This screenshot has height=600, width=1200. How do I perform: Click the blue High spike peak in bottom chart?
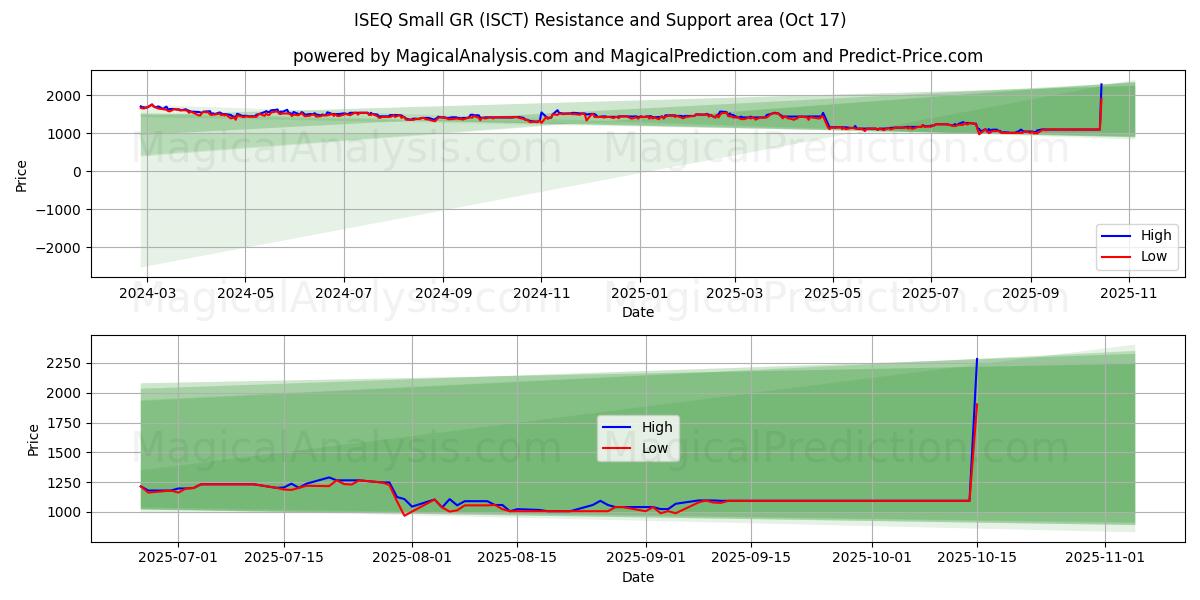click(x=977, y=359)
